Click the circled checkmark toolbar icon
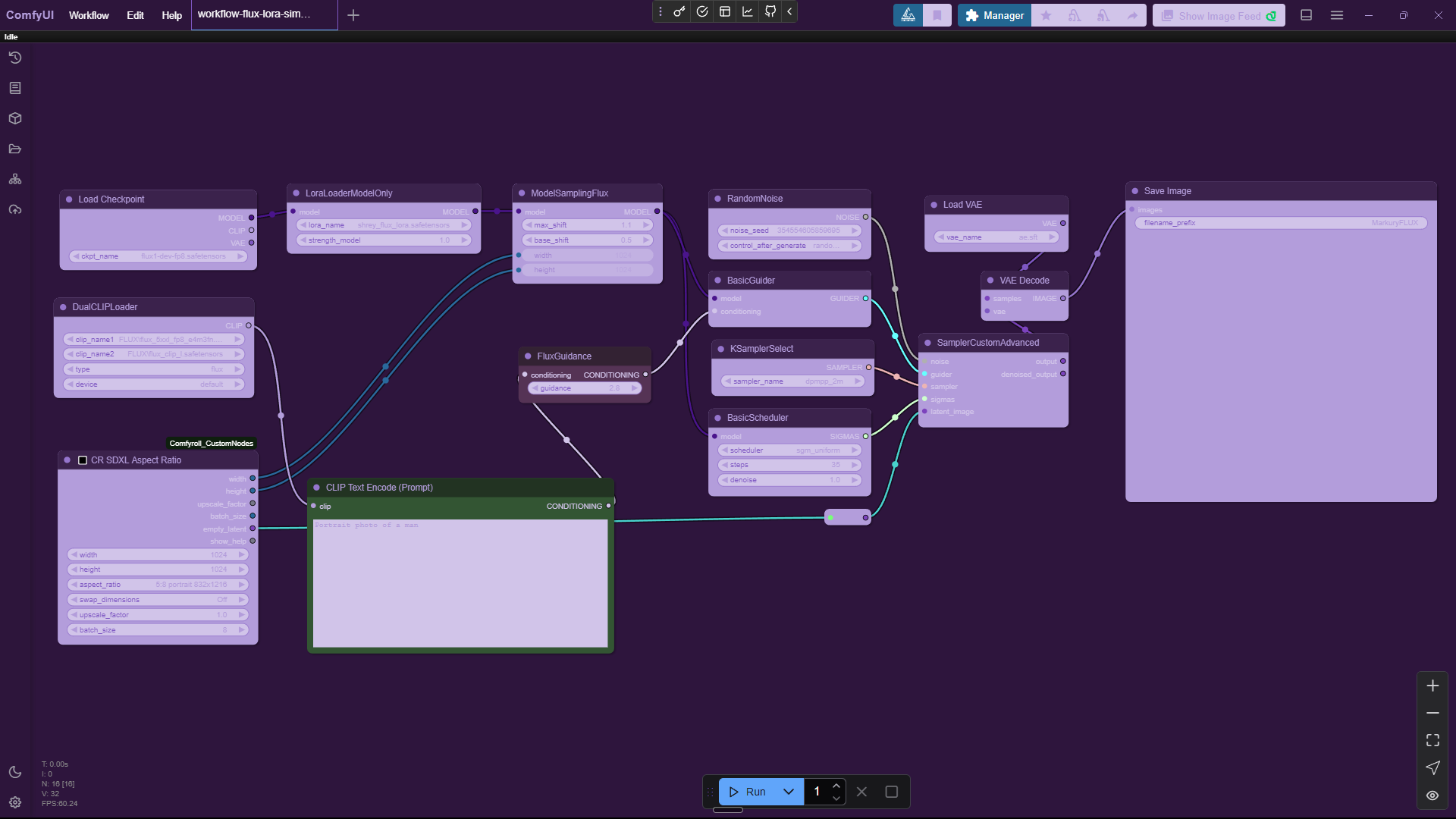 (702, 11)
